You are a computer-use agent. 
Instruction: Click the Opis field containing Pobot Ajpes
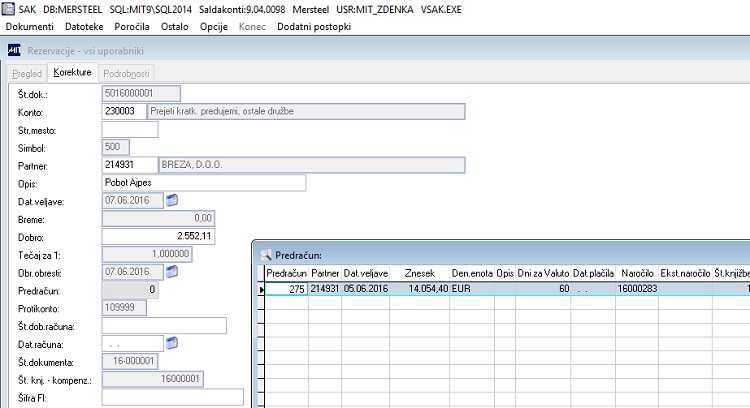click(204, 183)
